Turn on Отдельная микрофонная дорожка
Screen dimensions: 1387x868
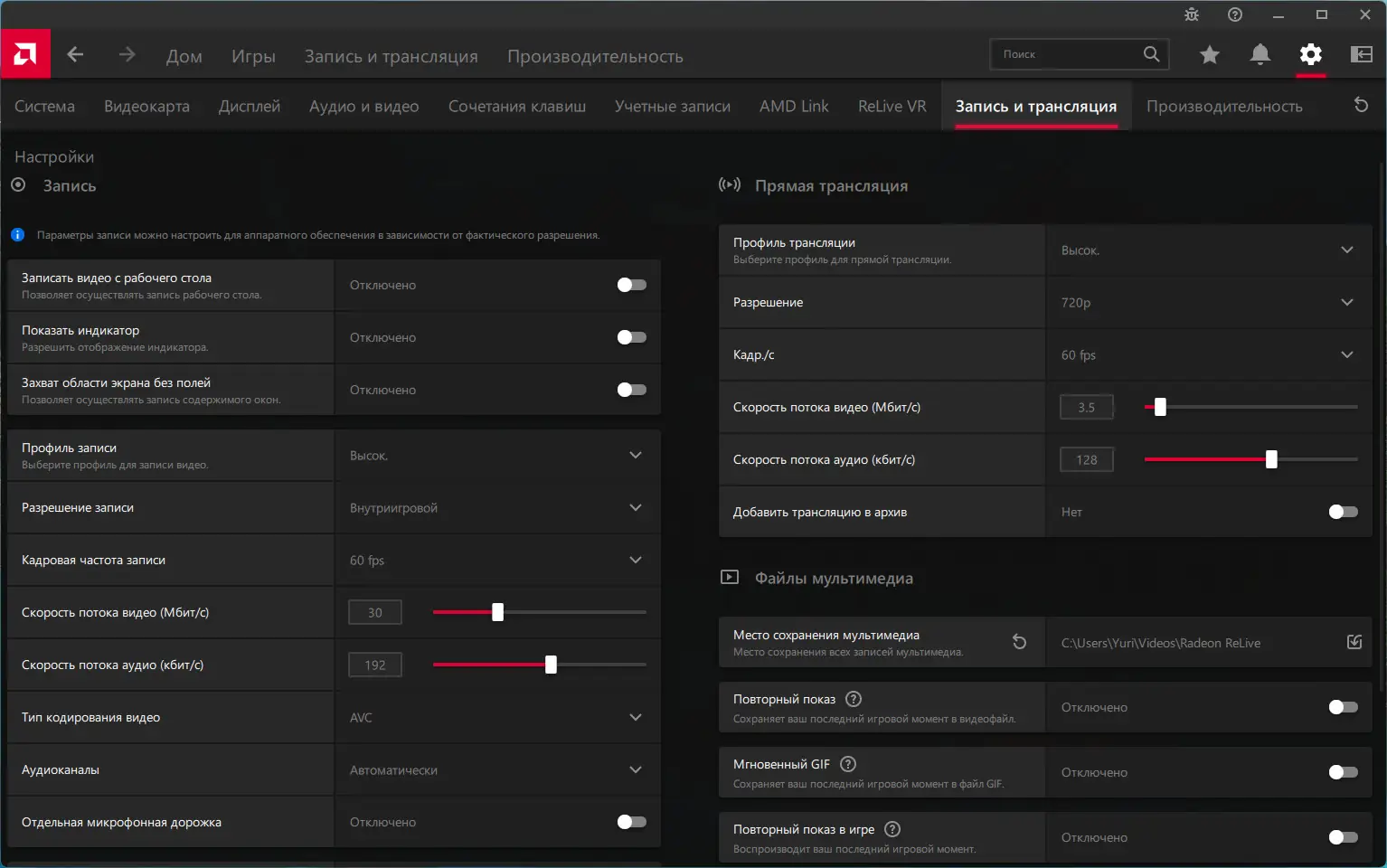631,822
